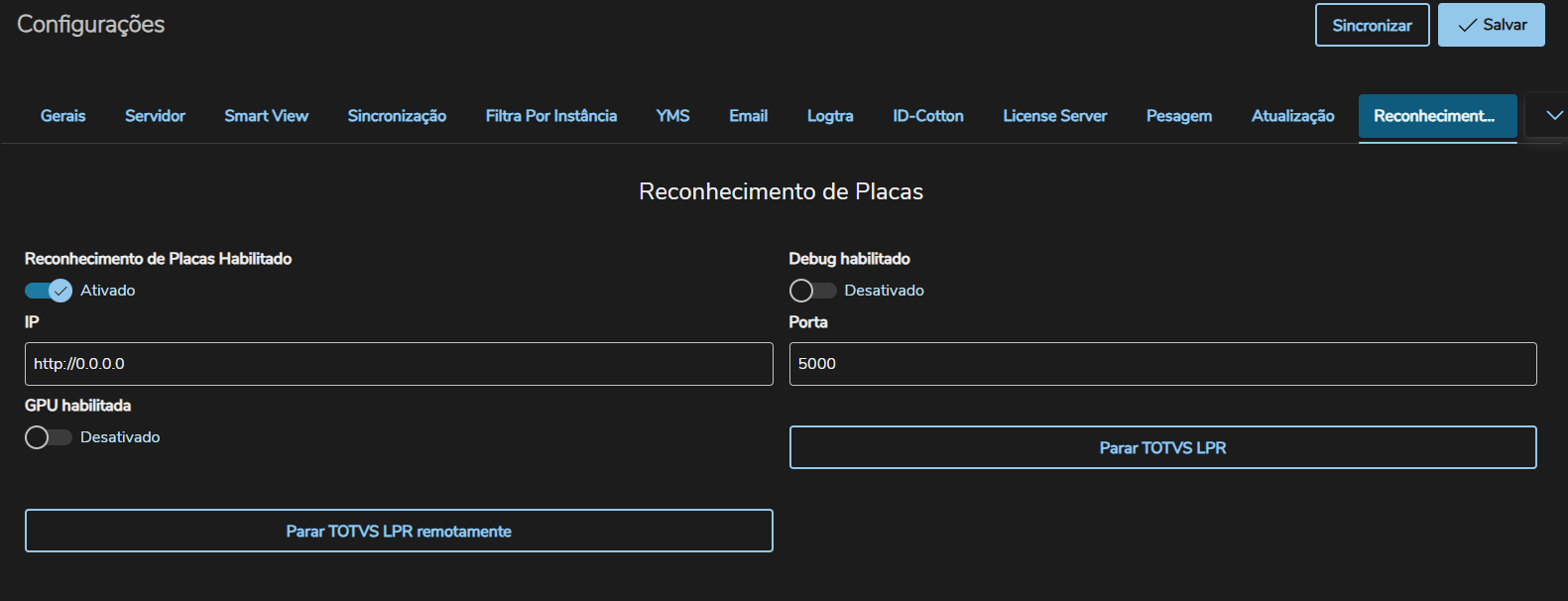Enable the Debug habilitado toggle
The image size is (1568, 601).
(812, 291)
